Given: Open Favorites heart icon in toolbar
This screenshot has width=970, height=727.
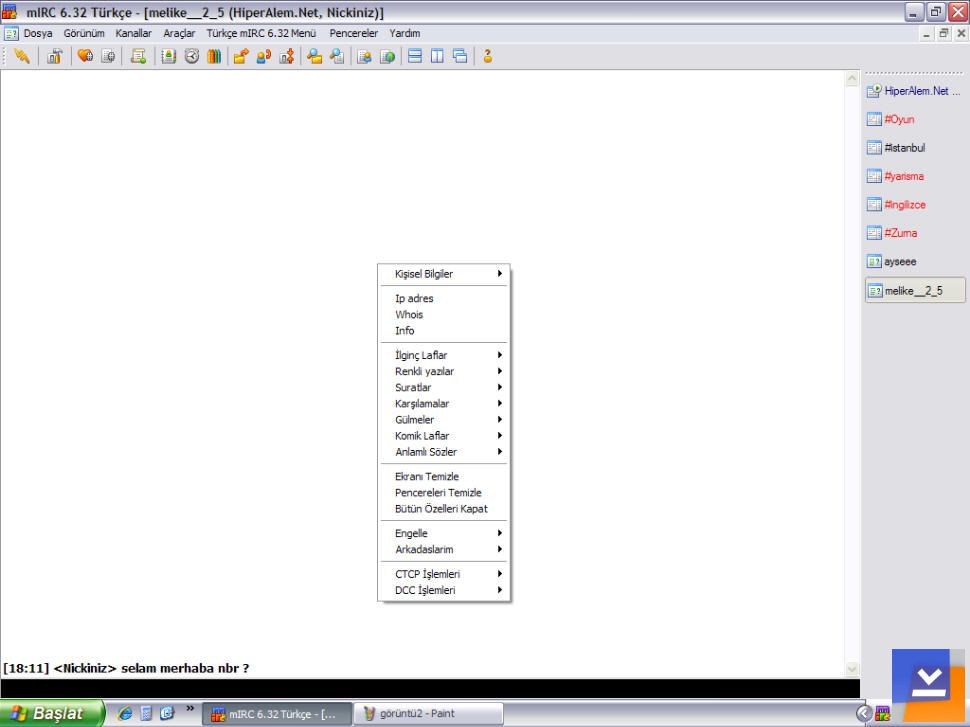Looking at the screenshot, I should coord(85,56).
